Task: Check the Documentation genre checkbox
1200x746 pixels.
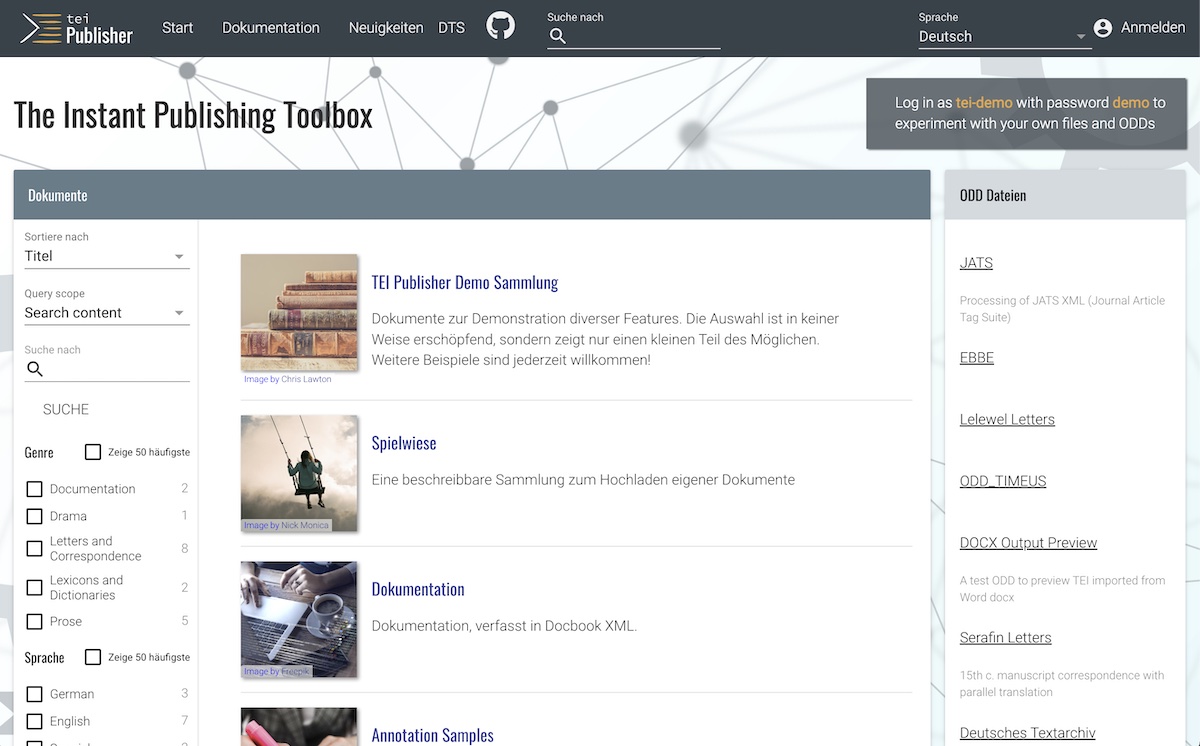Action: (35, 489)
